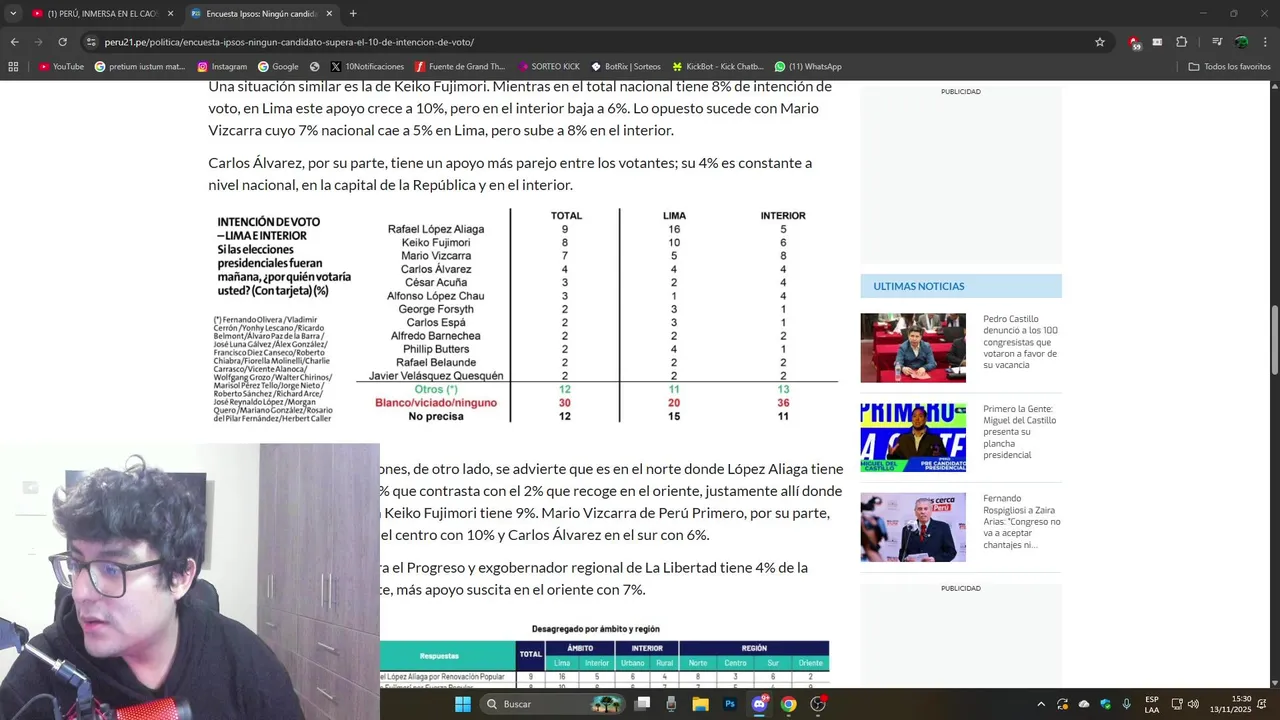This screenshot has height=720, width=1280.
Task: Switch ESP LAA keyboard language
Action: pos(1152,704)
